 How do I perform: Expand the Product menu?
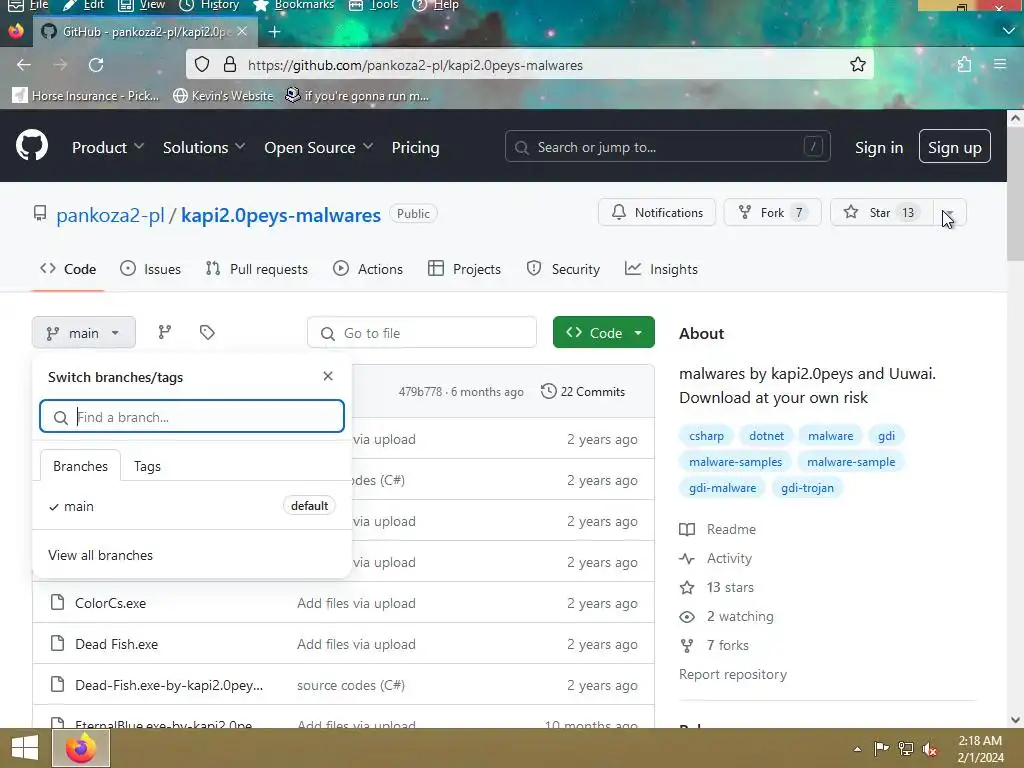tap(108, 148)
